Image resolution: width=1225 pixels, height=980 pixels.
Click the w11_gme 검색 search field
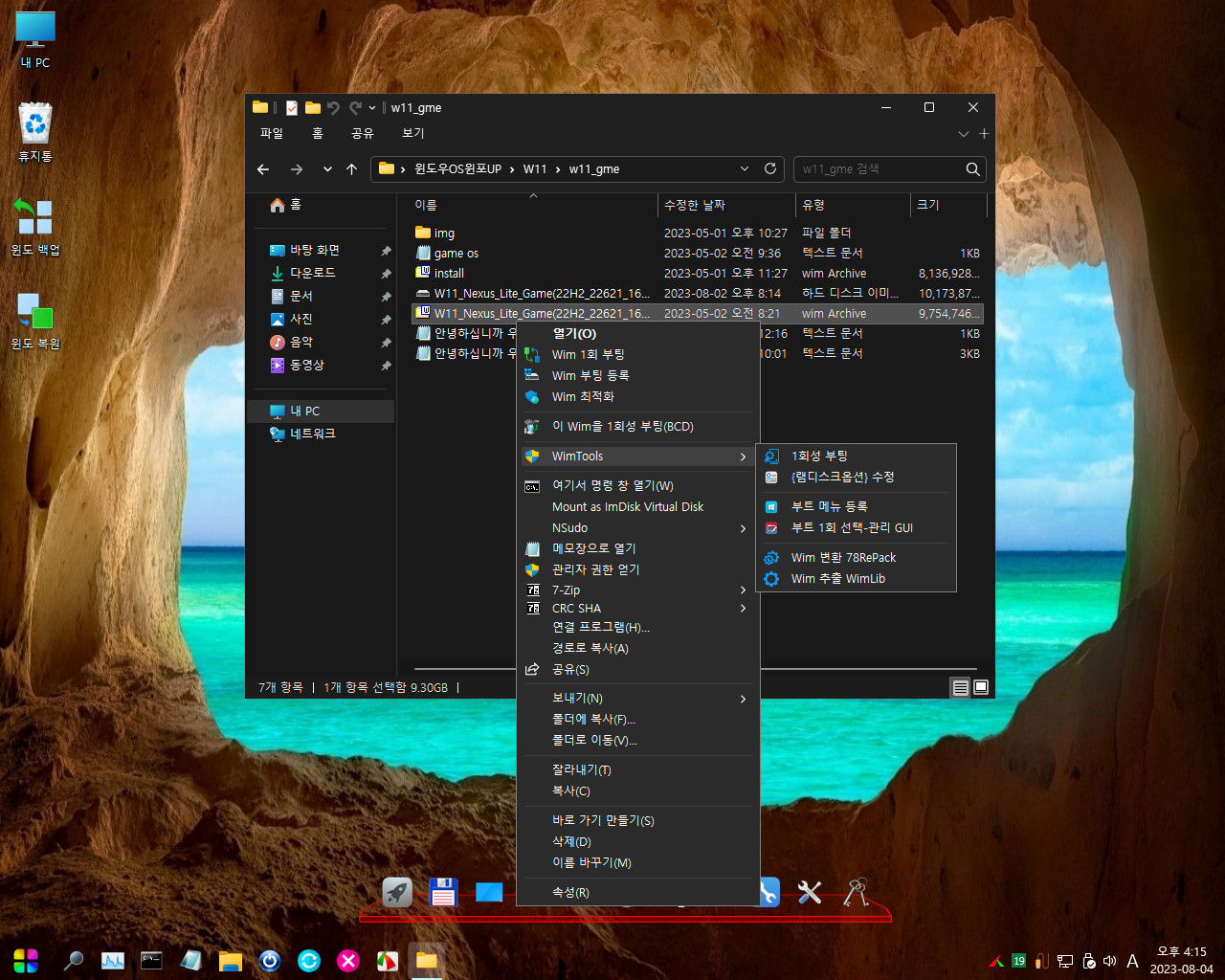(879, 169)
